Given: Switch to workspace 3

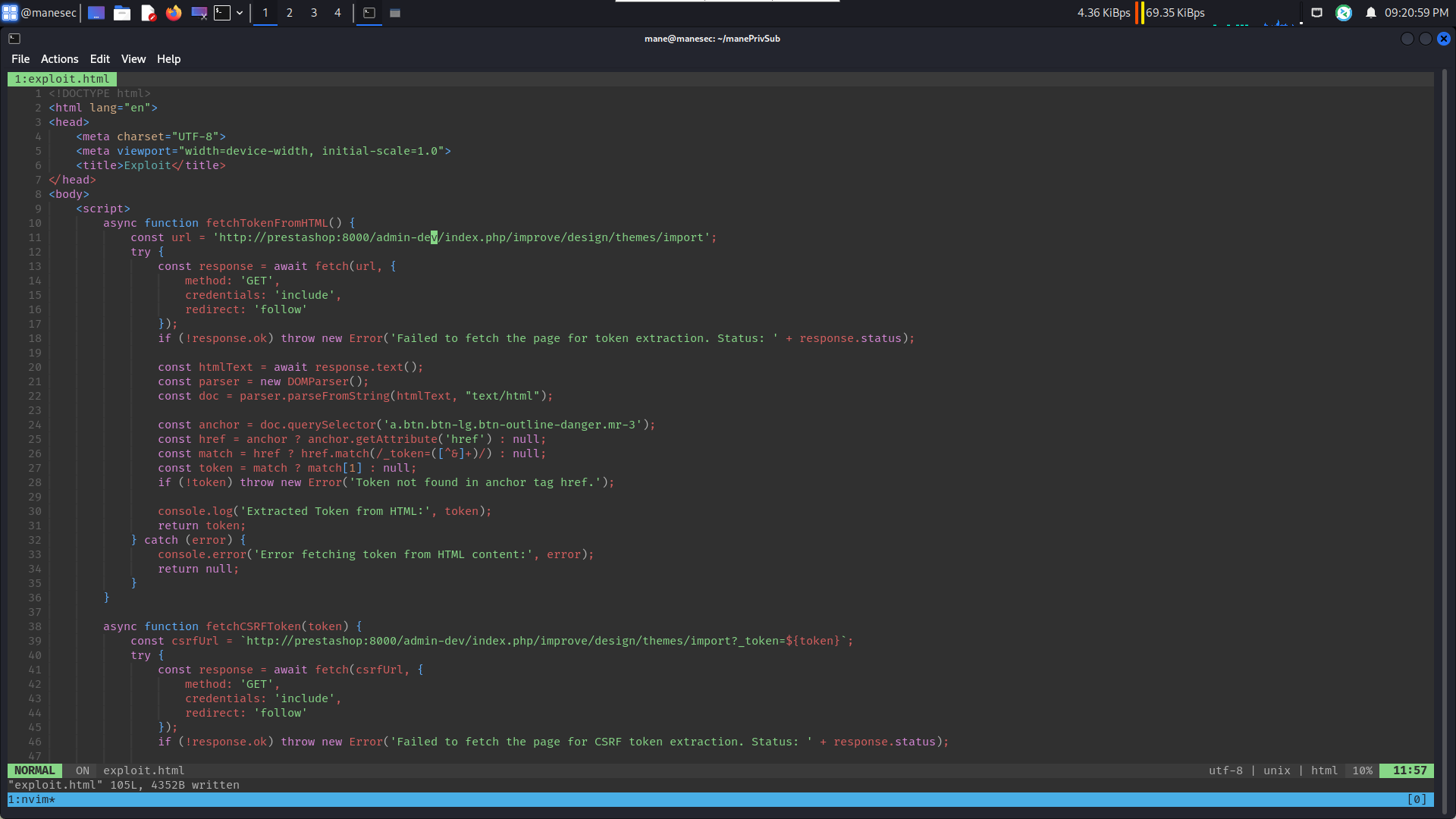Looking at the screenshot, I should pos(314,13).
